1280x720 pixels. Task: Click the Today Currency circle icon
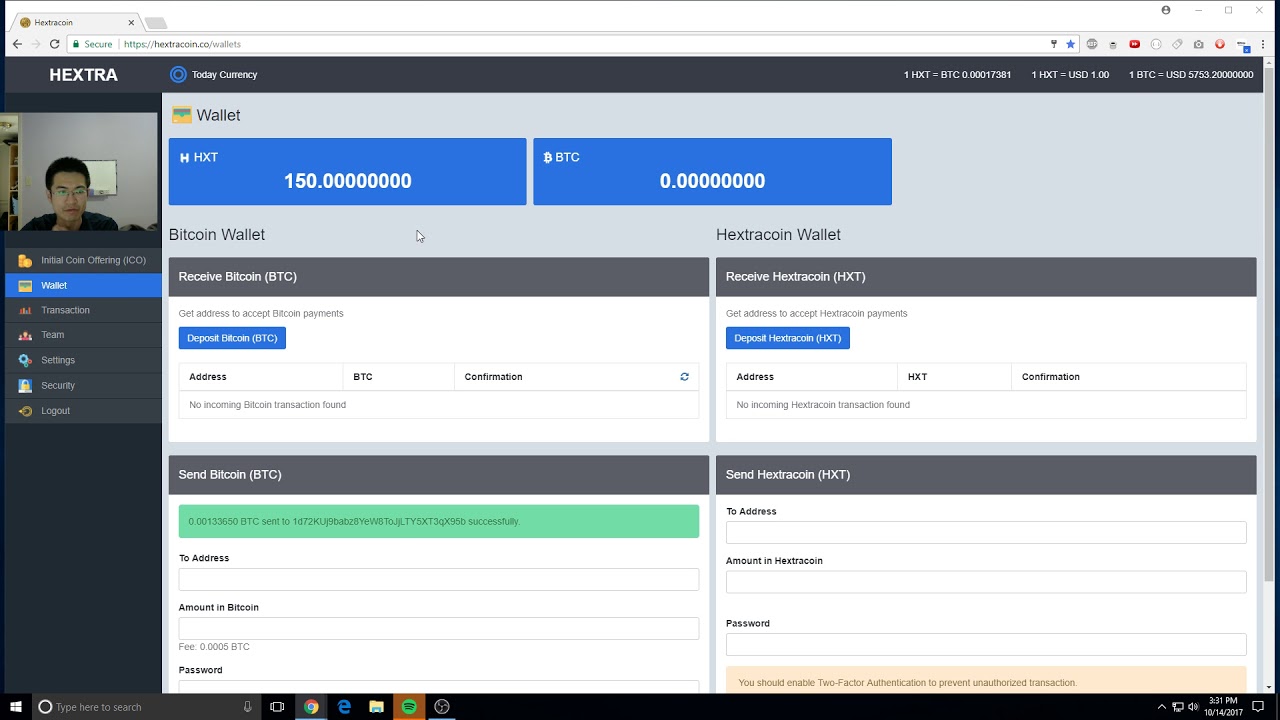[x=178, y=74]
